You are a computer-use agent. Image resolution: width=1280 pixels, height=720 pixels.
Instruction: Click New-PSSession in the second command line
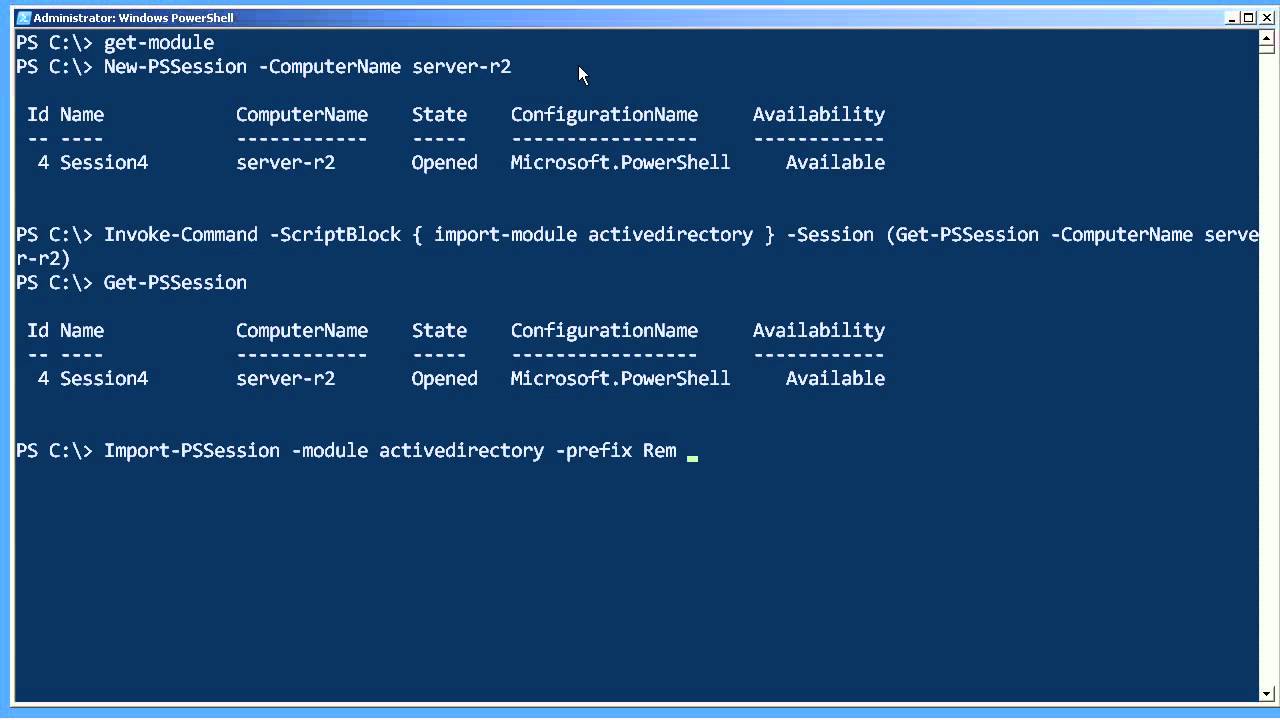coord(175,66)
